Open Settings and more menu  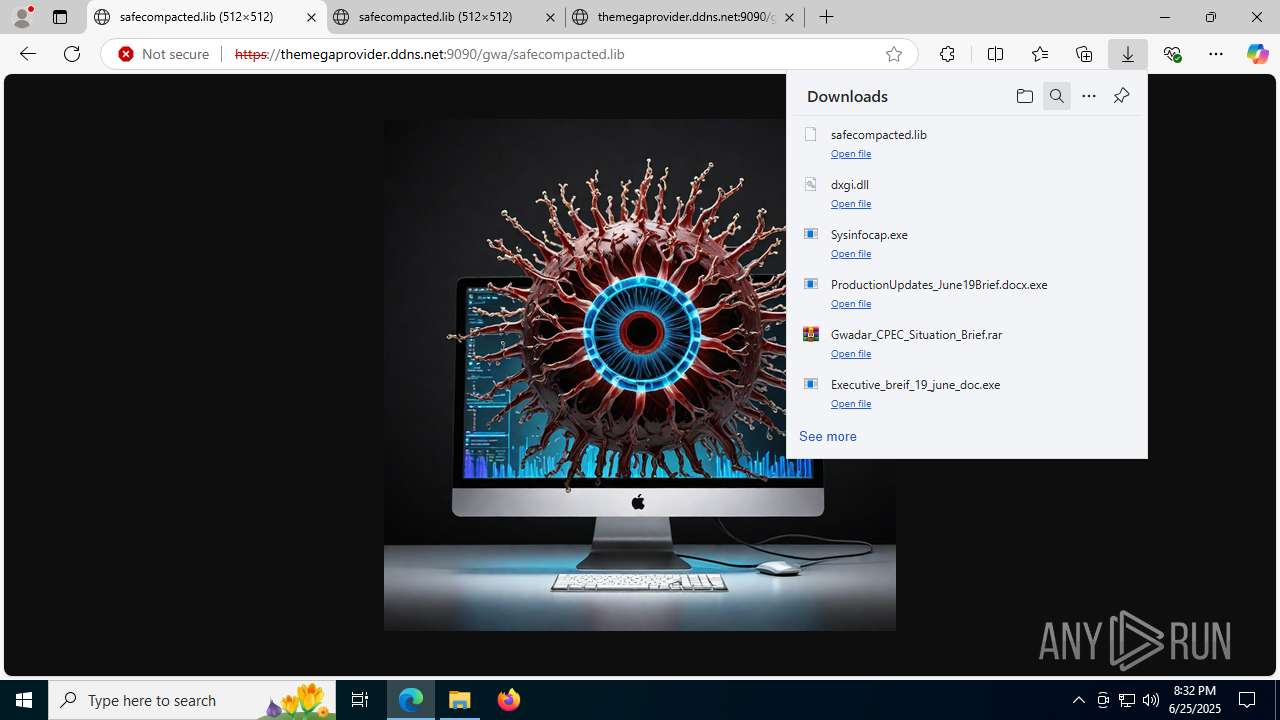click(1216, 54)
